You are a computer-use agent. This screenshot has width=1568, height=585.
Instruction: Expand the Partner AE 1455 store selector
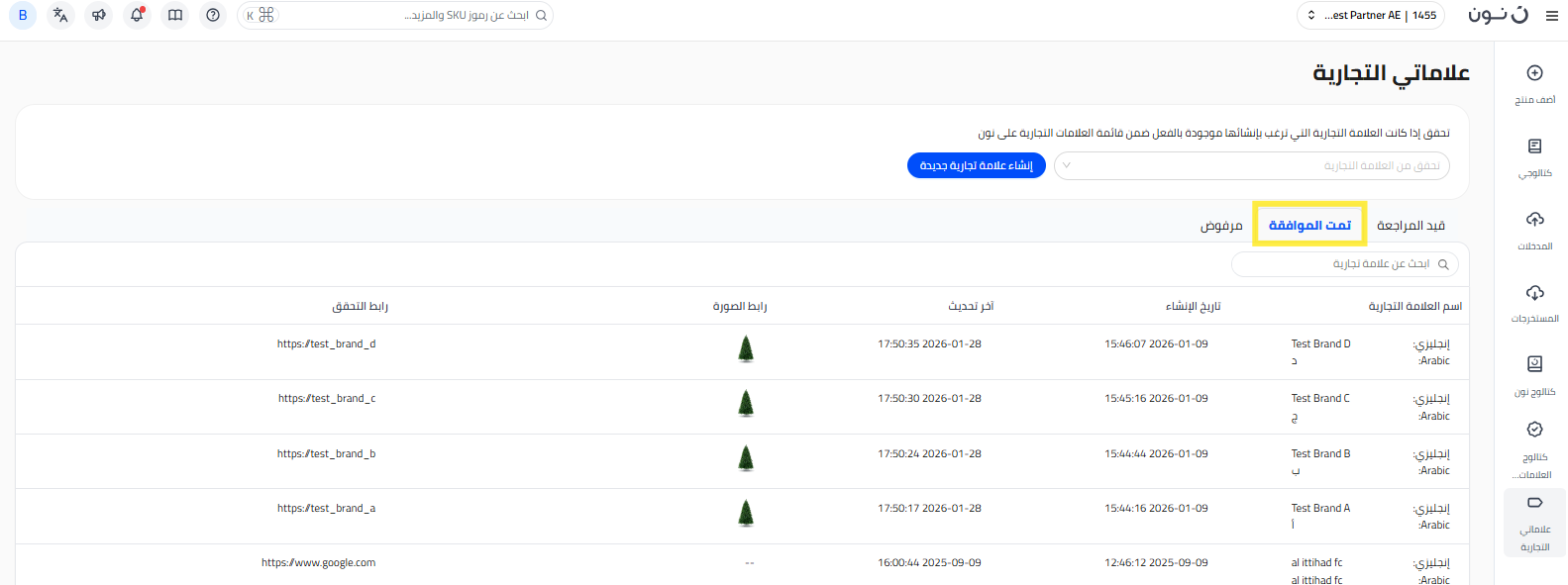coord(1371,15)
